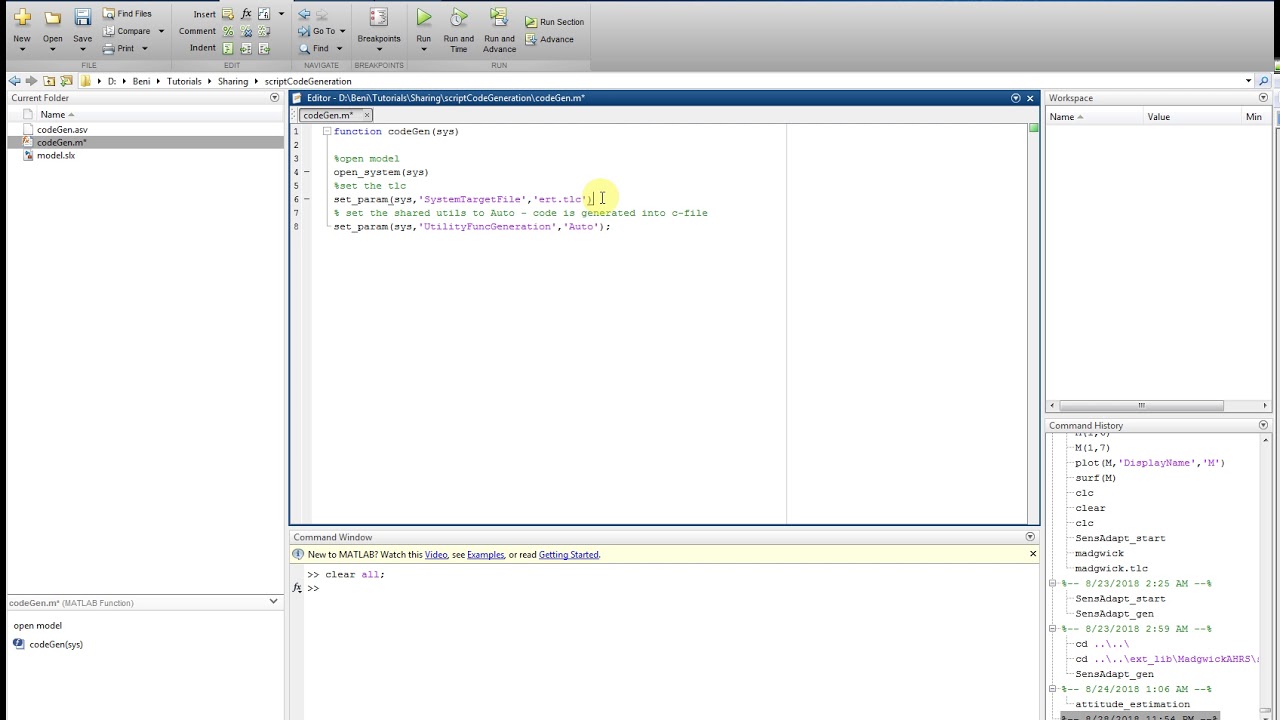Image resolution: width=1280 pixels, height=720 pixels.
Task: Click breakpoint dash on line 4
Action: 307,172
